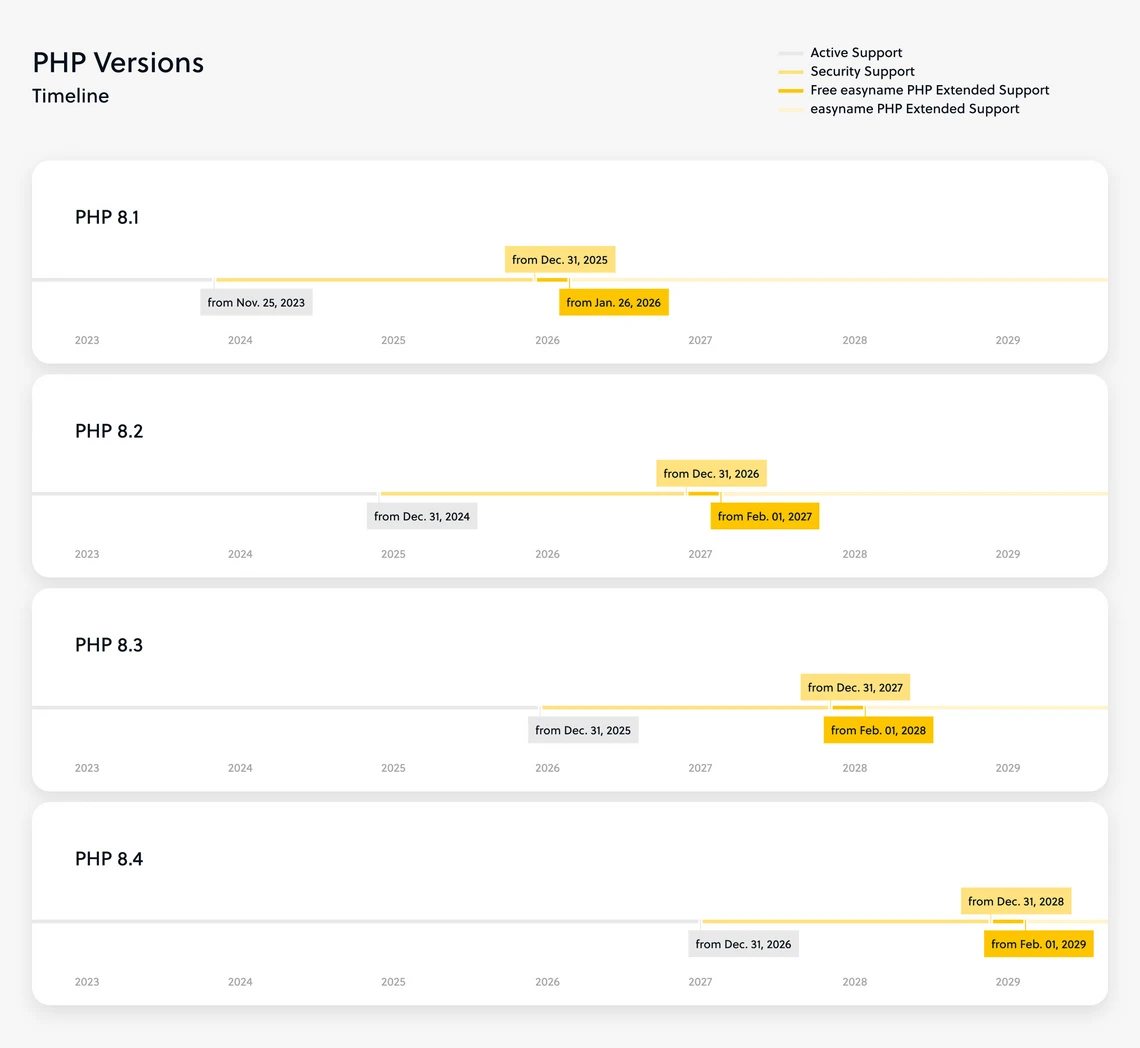Click the 2029 year label in the PHP 8.4 card
This screenshot has width=1140, height=1048.
click(x=1007, y=981)
